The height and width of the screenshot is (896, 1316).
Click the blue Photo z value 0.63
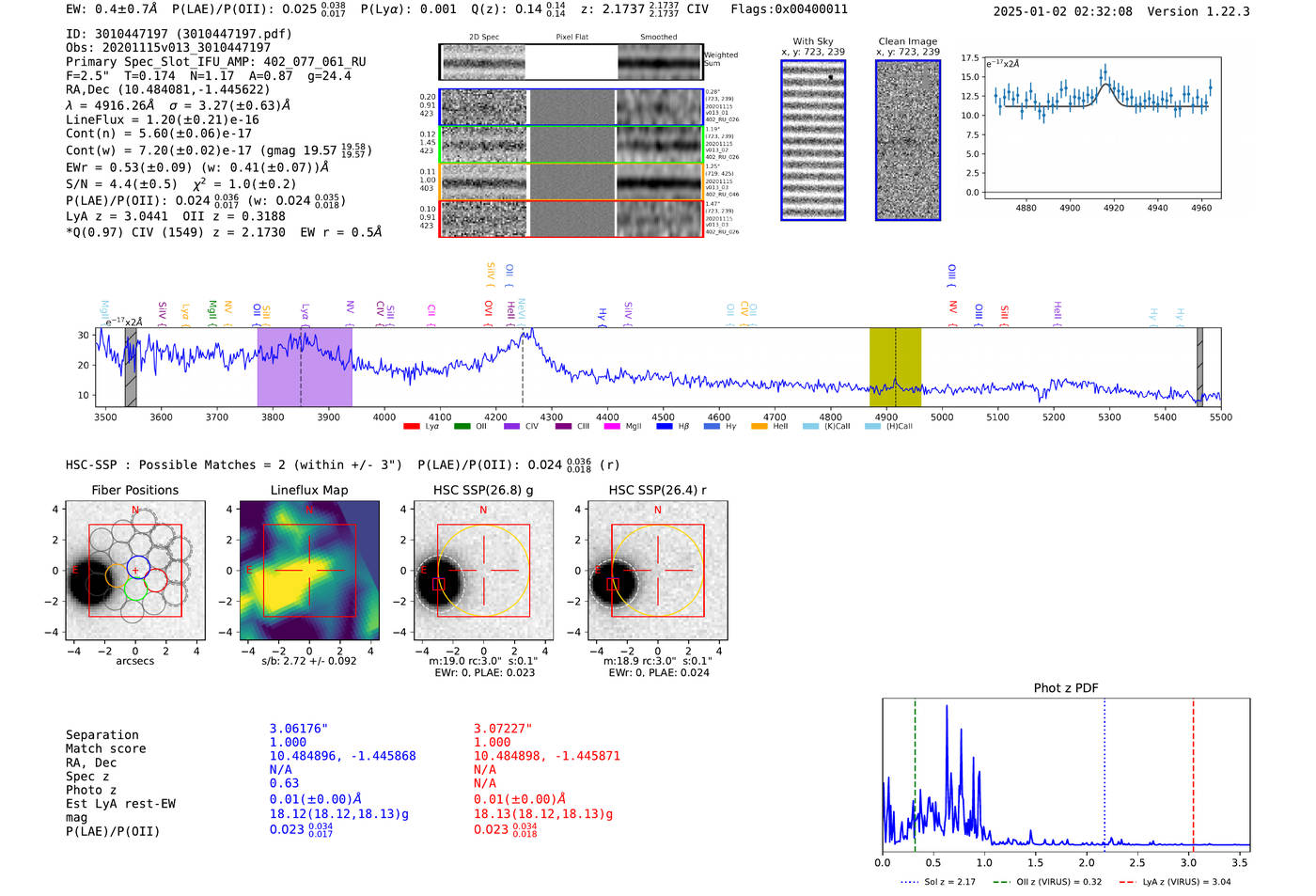pos(284,783)
